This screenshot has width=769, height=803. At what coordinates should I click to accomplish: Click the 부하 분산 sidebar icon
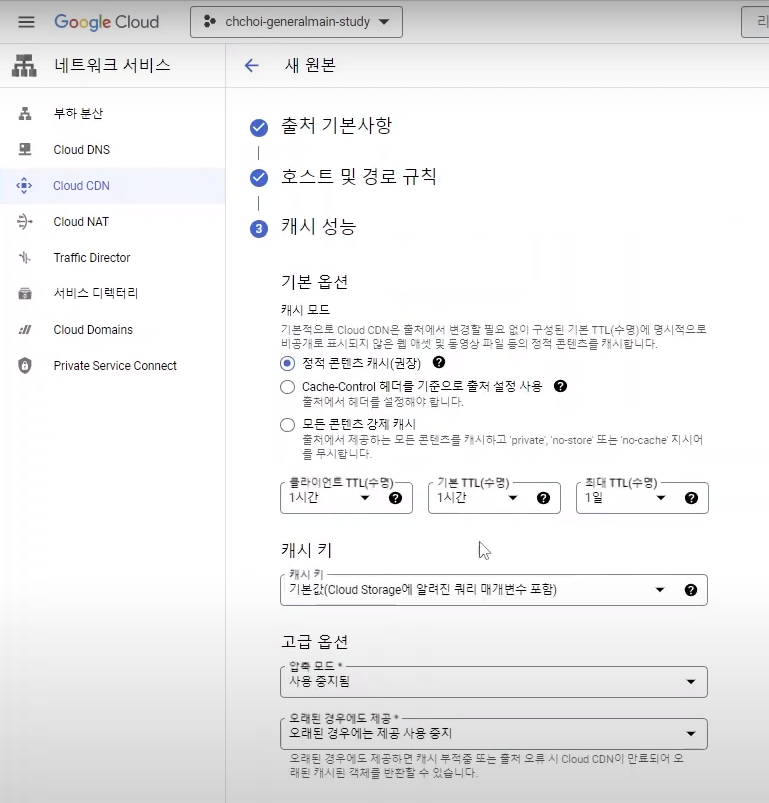pos(25,113)
